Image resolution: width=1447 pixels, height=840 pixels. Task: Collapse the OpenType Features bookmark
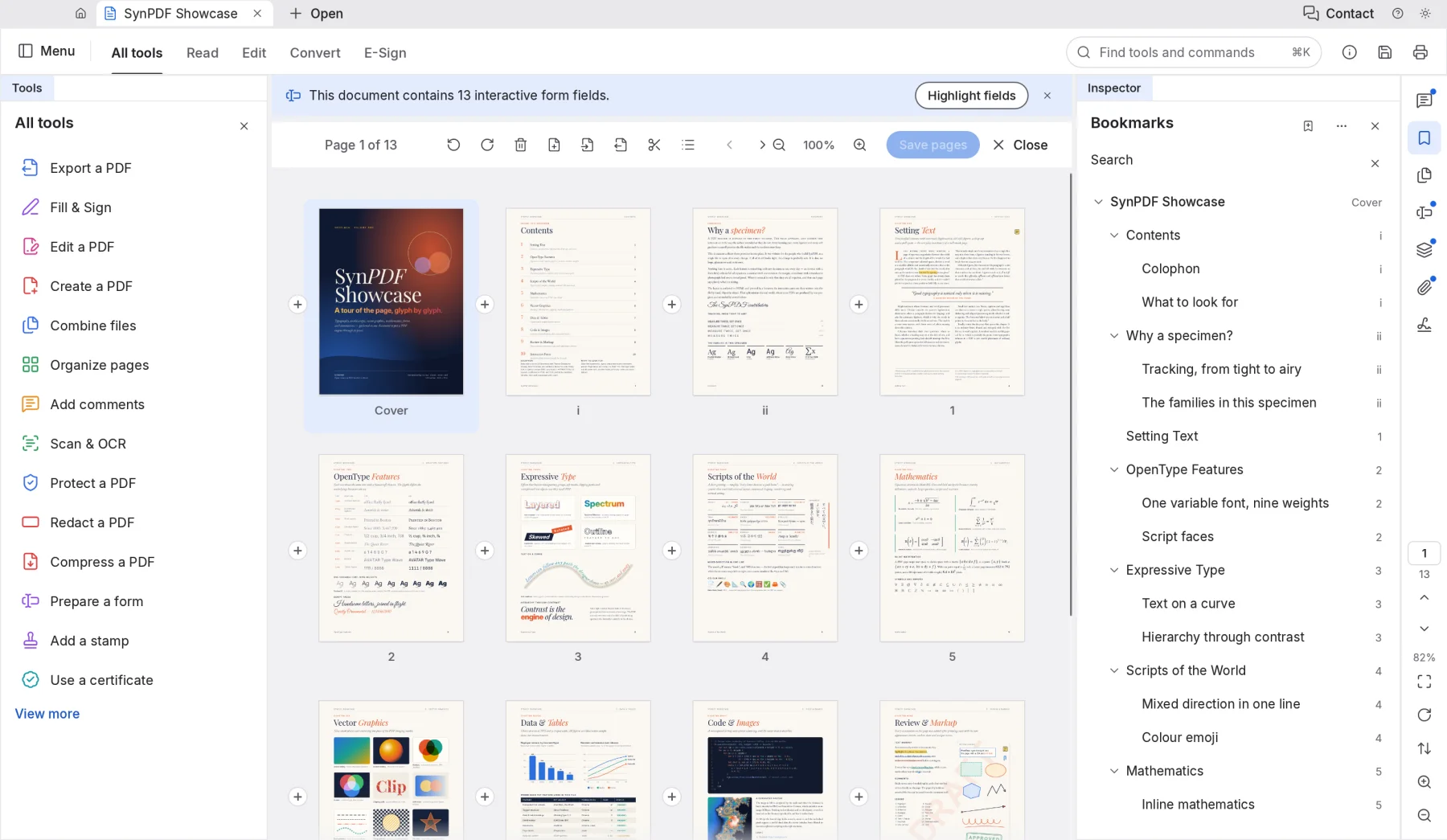1114,469
